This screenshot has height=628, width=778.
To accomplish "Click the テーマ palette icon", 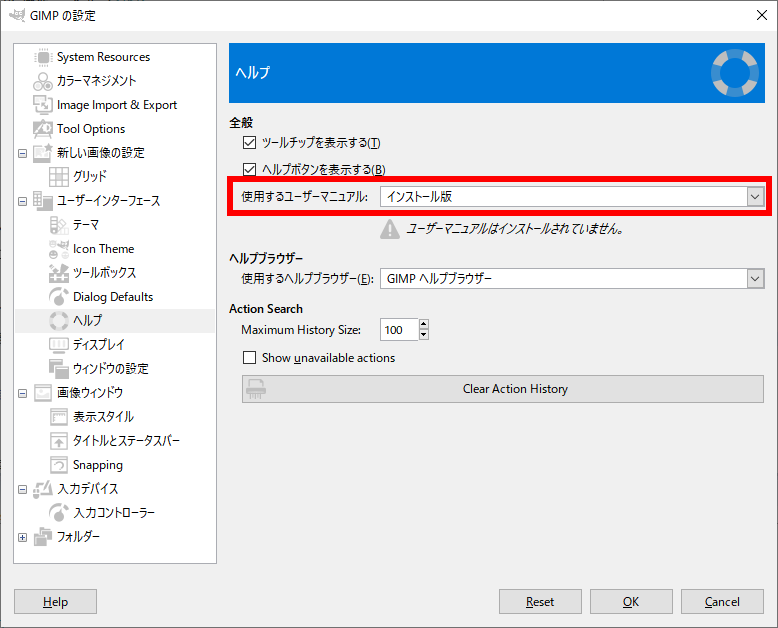I will (59, 225).
